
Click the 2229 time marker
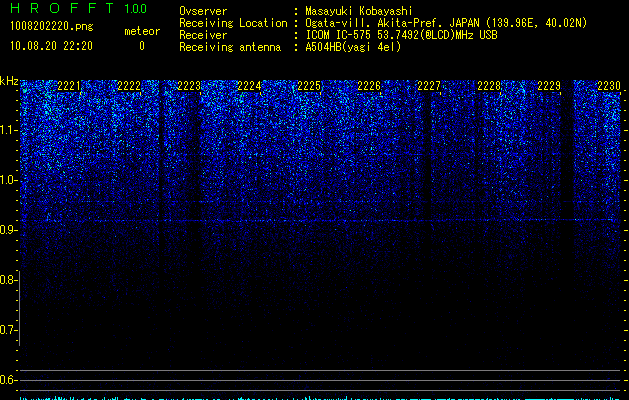549,86
